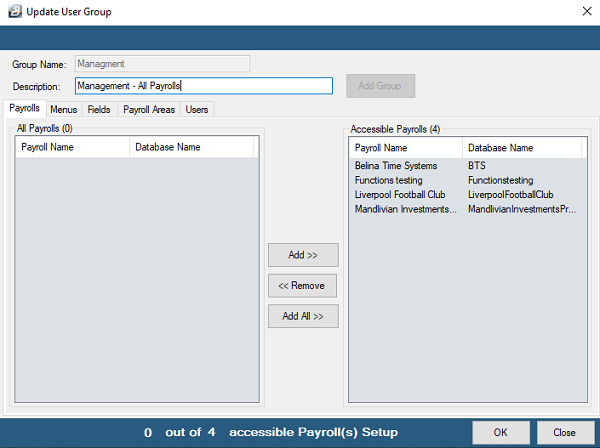The height and width of the screenshot is (448, 600).
Task: Click the application icon in title bar
Action: pyautogui.click(x=15, y=11)
